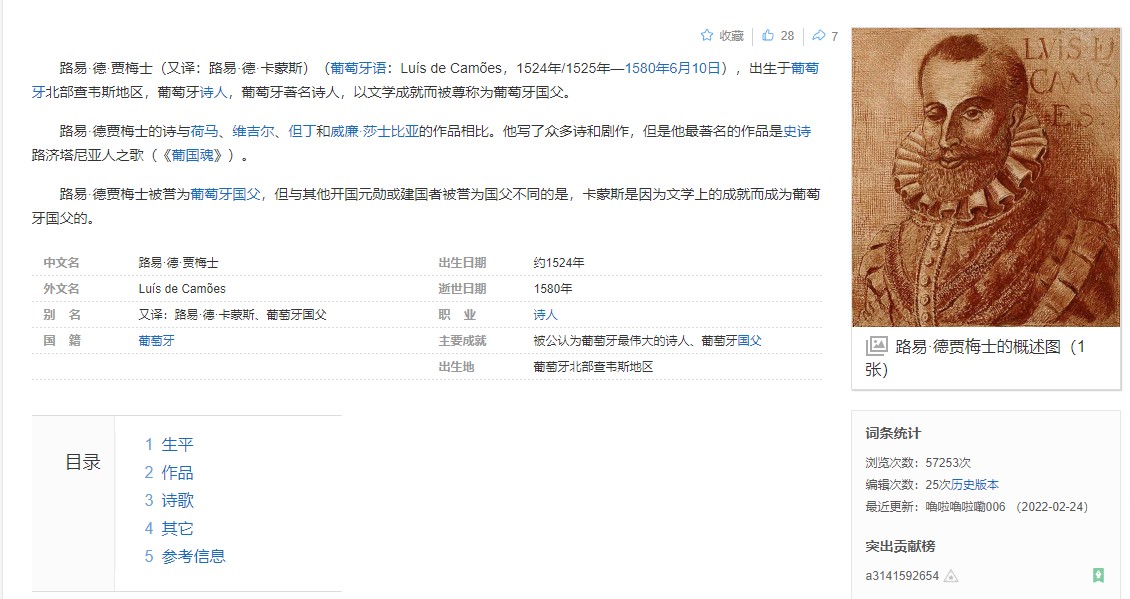Click the green badge icon in contributor list
The width and height of the screenshot is (1130, 599).
tap(1098, 575)
